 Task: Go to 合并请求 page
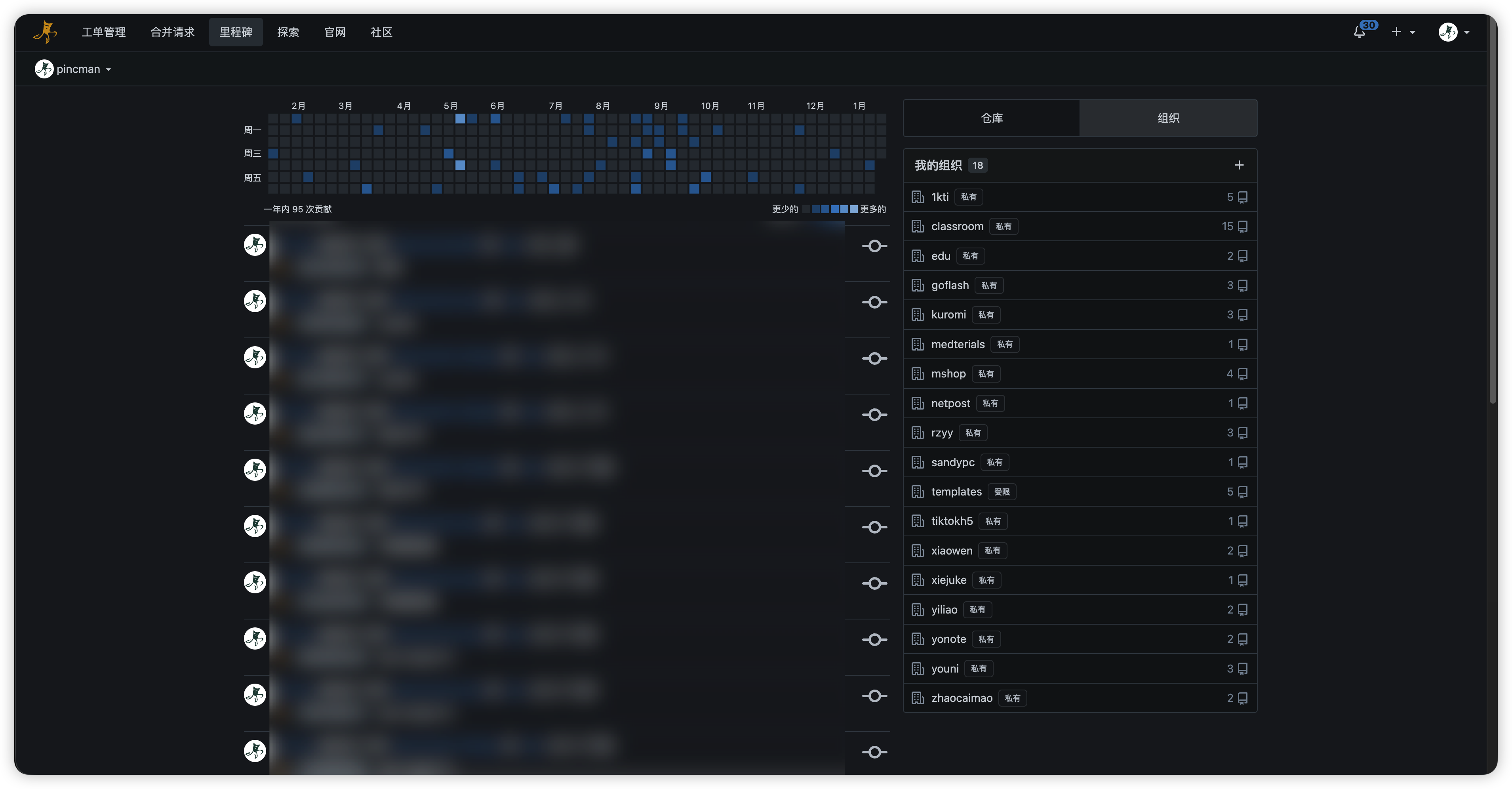click(173, 32)
